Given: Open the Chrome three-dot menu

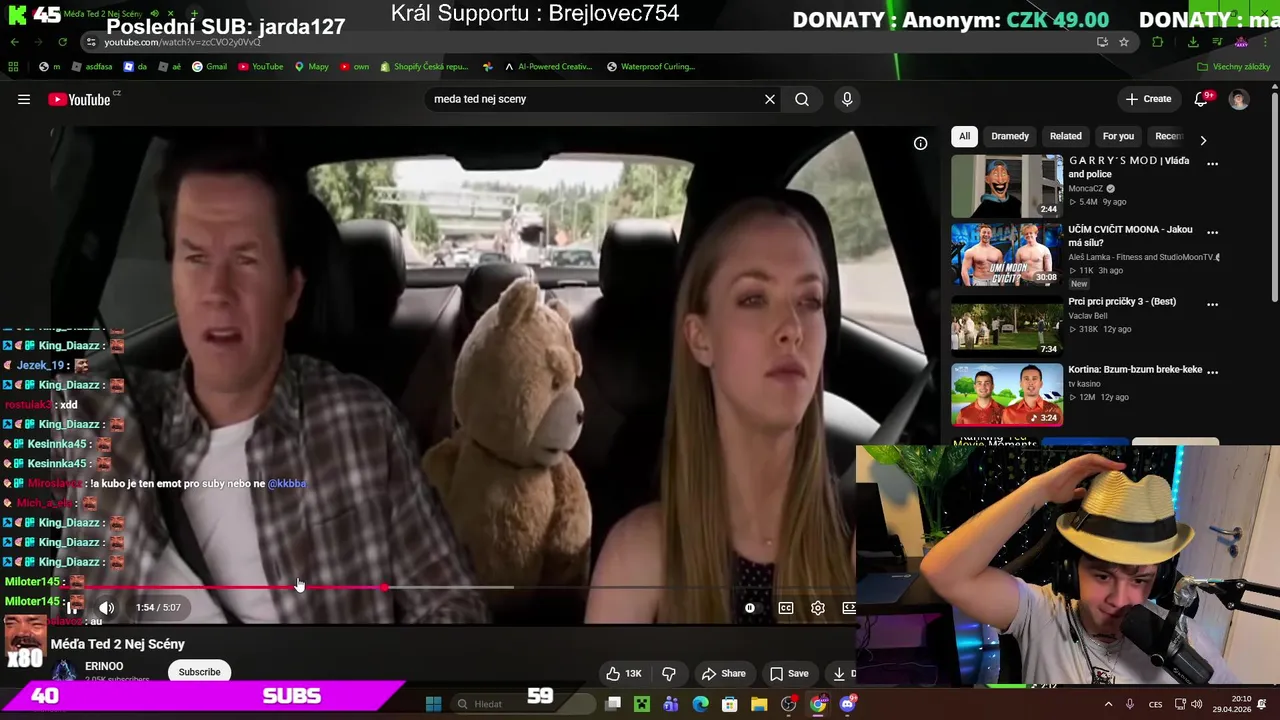Looking at the screenshot, I should (x=1265, y=42).
